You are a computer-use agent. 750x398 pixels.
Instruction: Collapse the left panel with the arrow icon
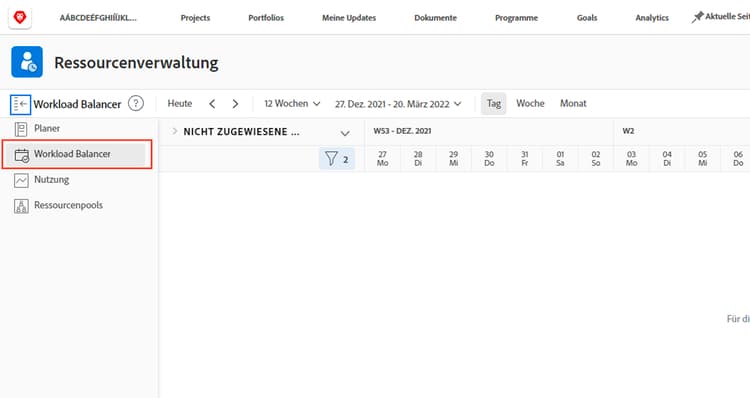coord(21,104)
